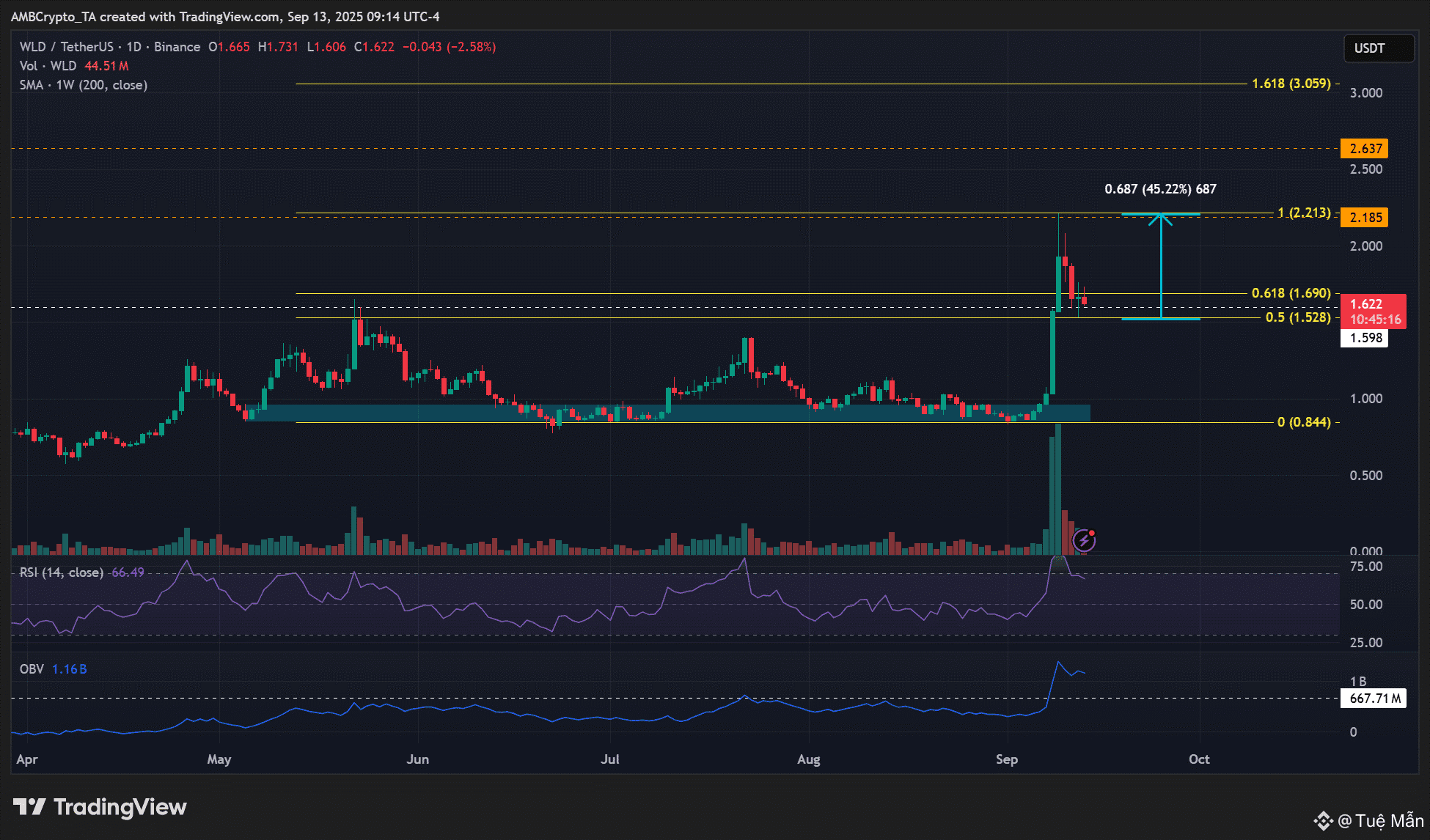The width and height of the screenshot is (1430, 840).
Task: Click the orange 2.637 price label
Action: 1364,149
